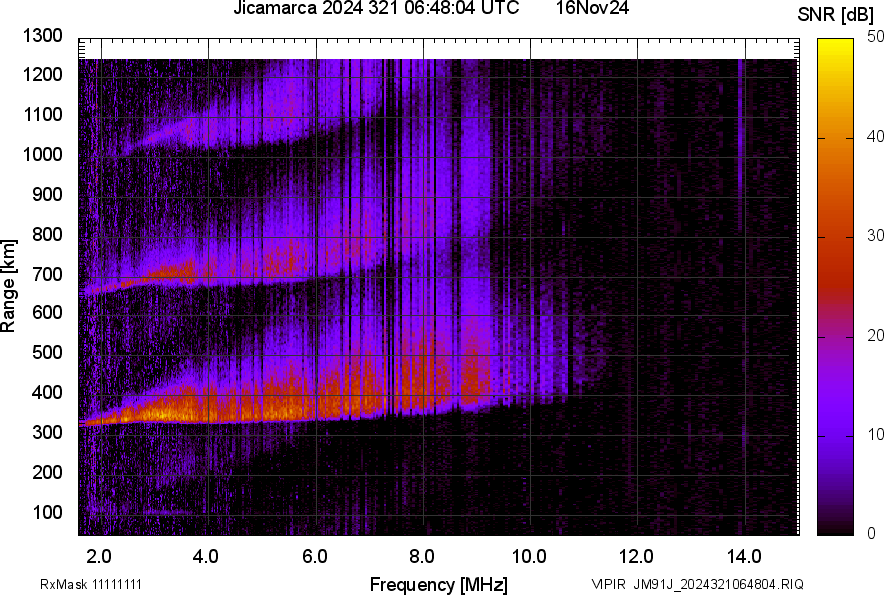Viewport: 884px width, 595px height.
Task: Click the range tick label '1100'
Action: (42, 114)
